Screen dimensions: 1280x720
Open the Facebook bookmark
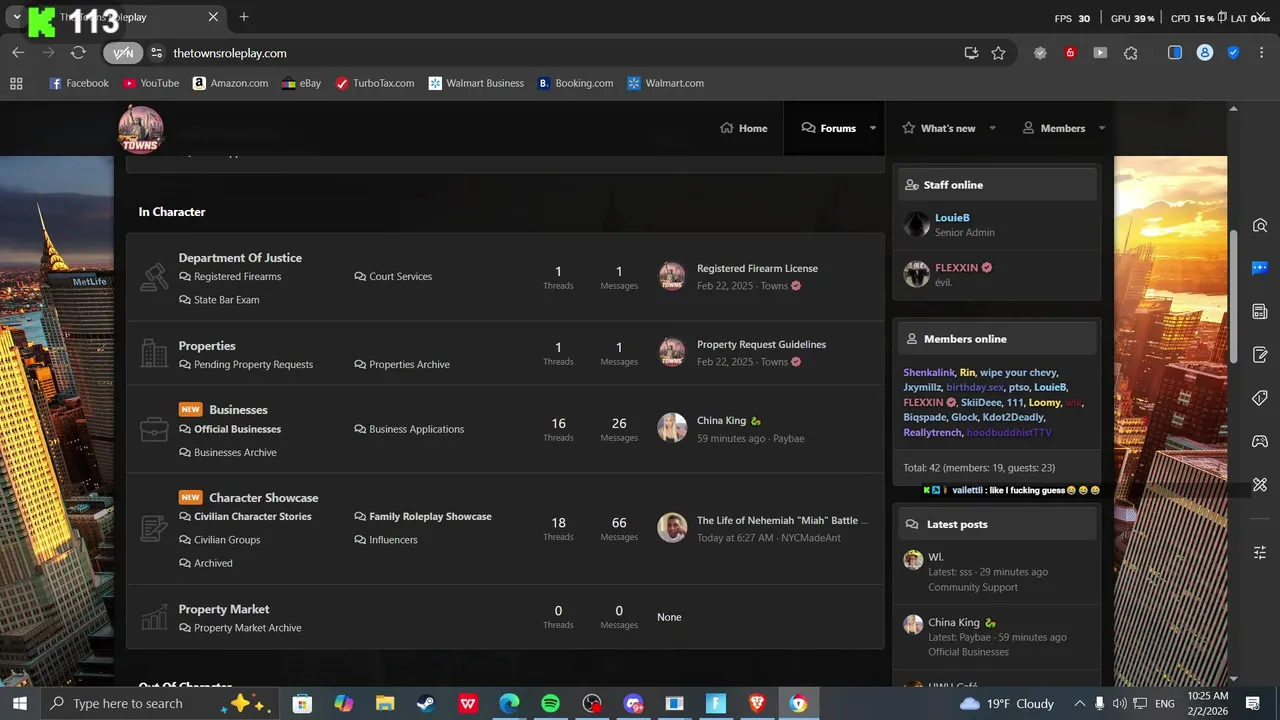tap(79, 83)
